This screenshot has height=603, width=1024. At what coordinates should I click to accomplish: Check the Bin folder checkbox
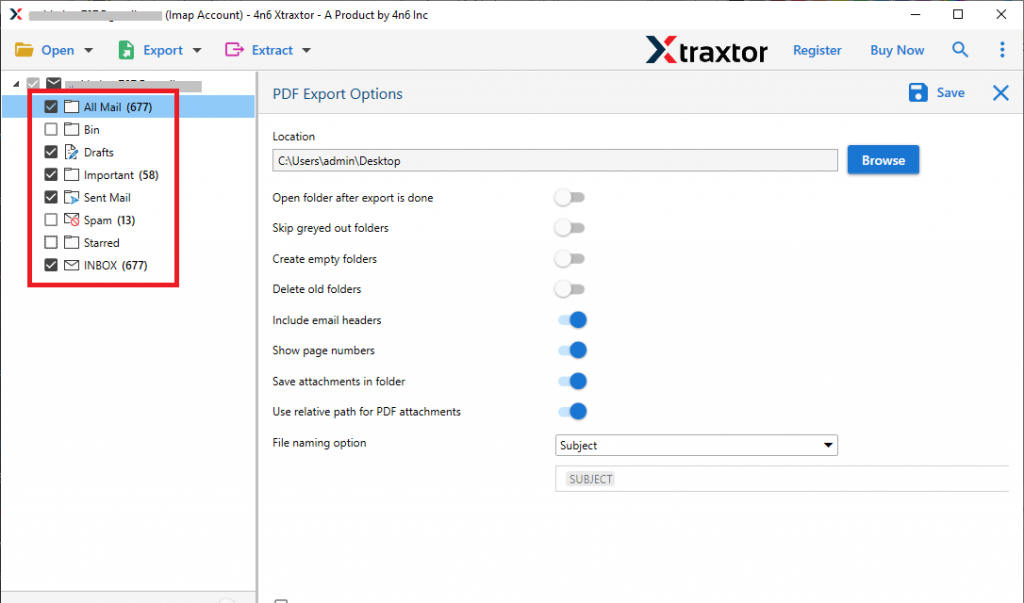click(x=51, y=130)
